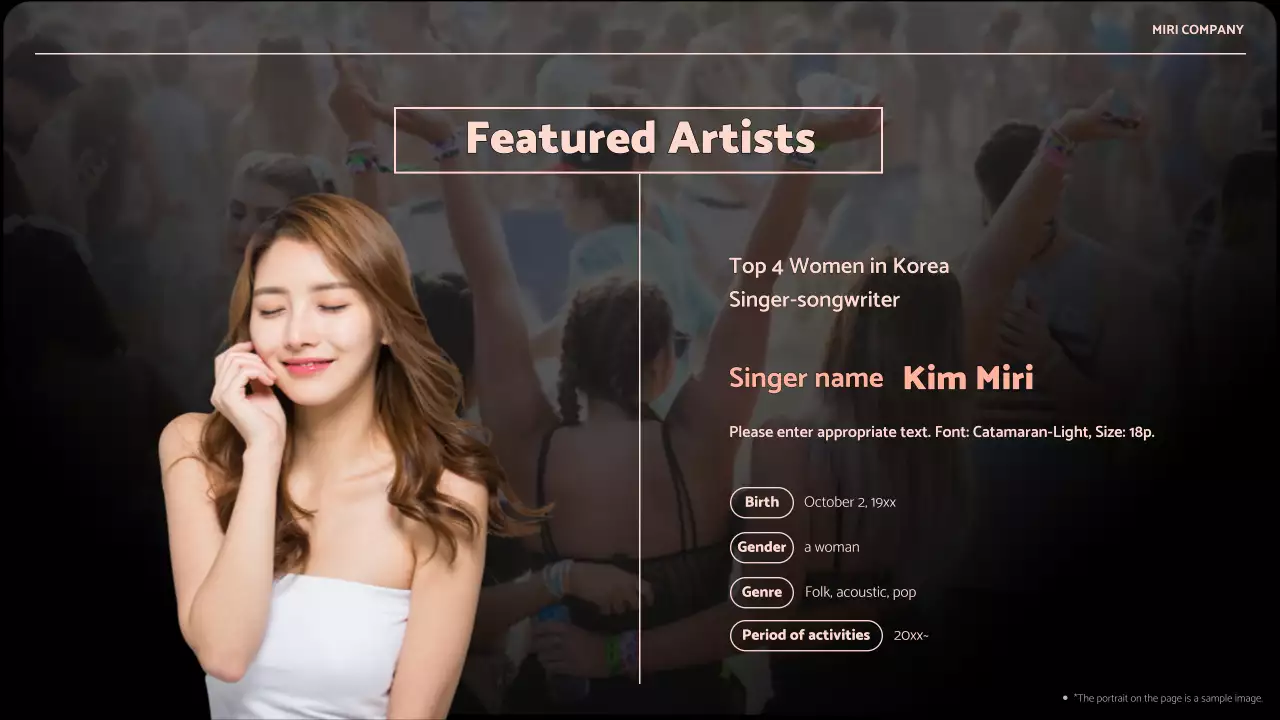
Task: Select the MIRI COMPANY header text
Action: (1197, 30)
